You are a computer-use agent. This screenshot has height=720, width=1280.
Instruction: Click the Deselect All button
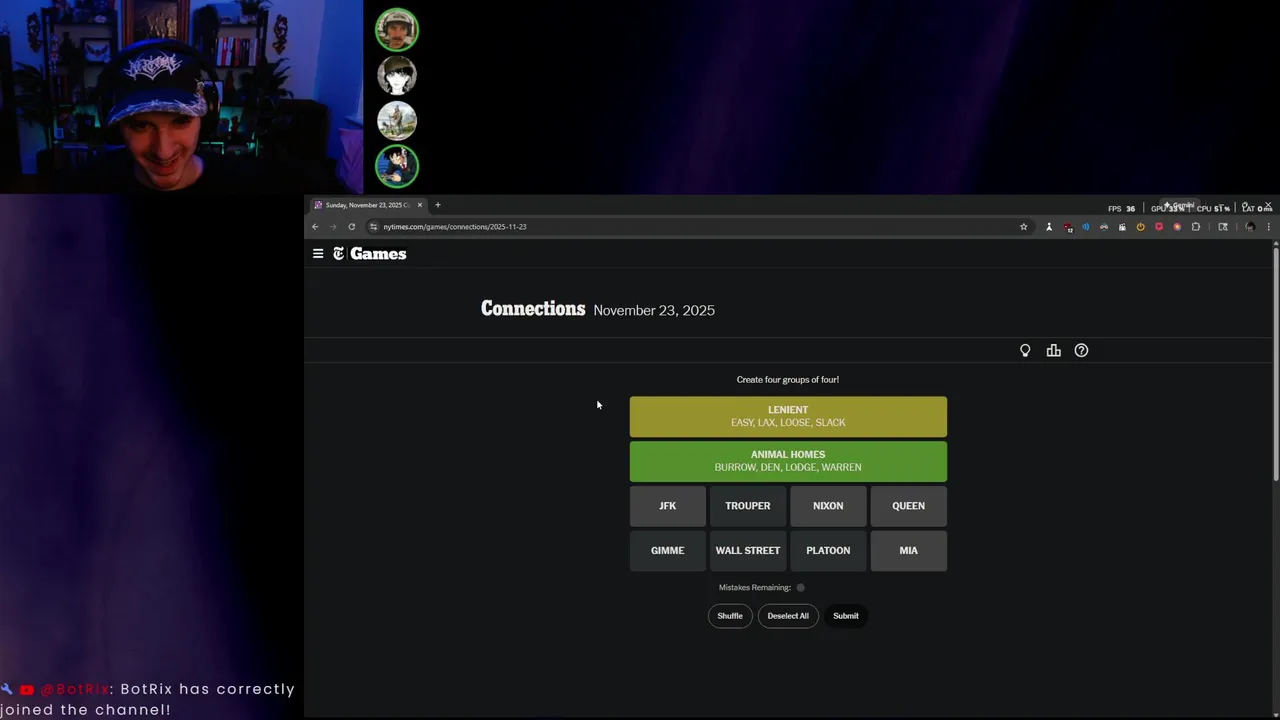pyautogui.click(x=788, y=616)
